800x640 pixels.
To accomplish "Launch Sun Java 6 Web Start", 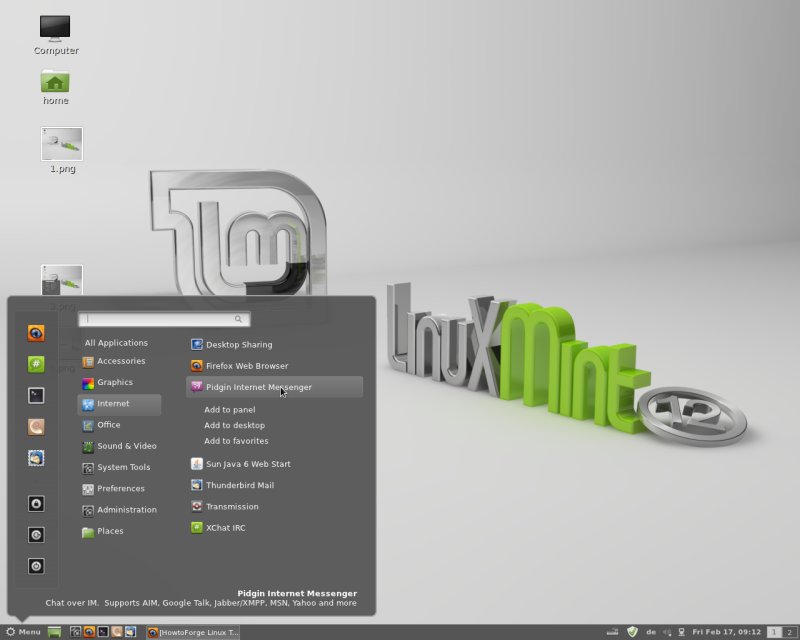I will [274, 464].
